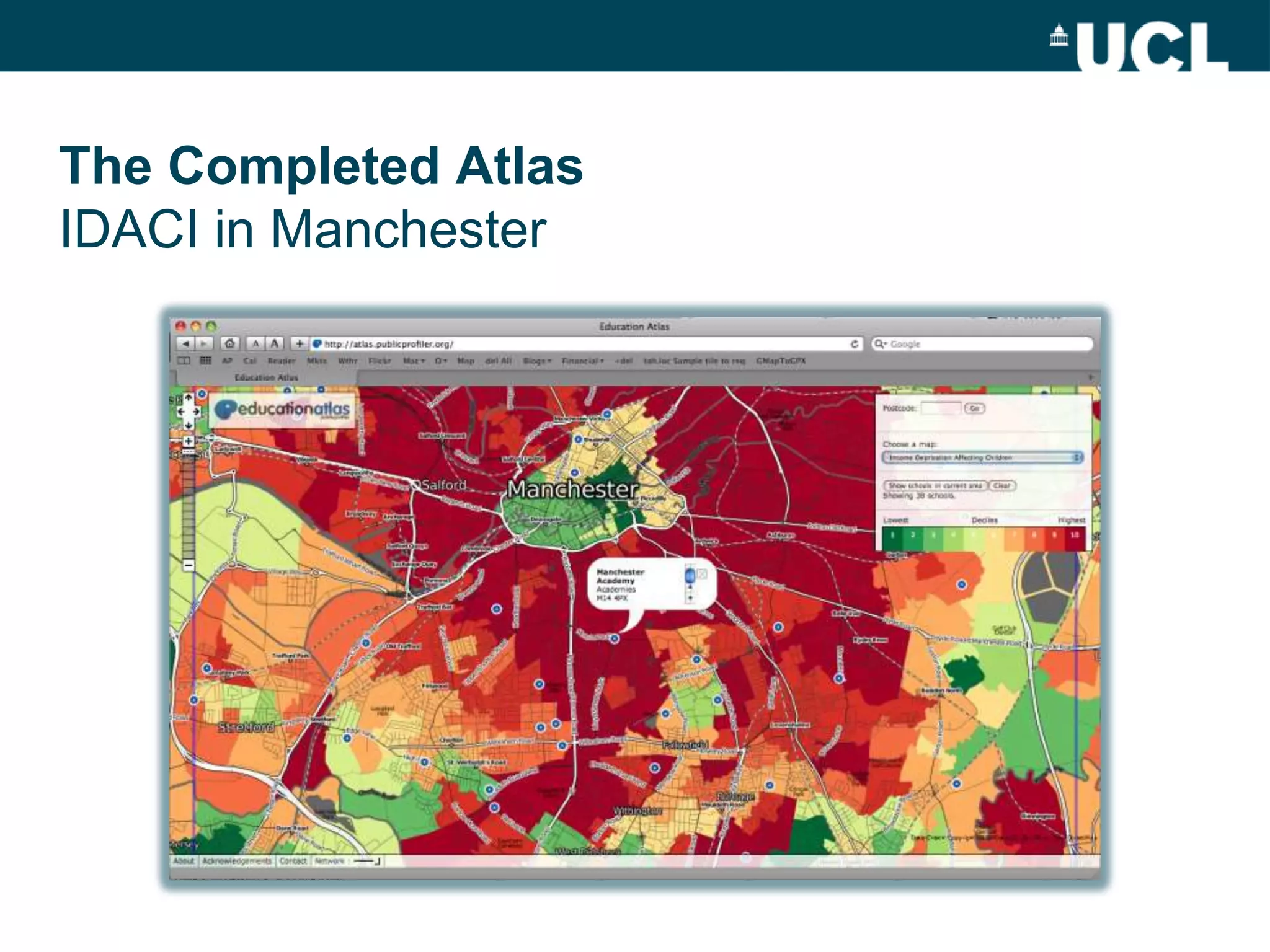
Task: Click the map zoom out minus button
Action: pos(189,565)
